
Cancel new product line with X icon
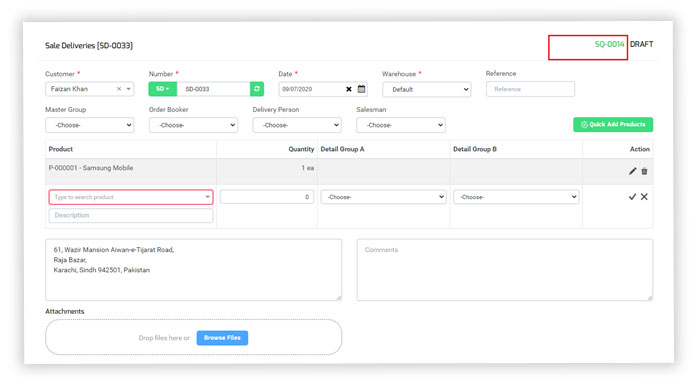point(644,197)
